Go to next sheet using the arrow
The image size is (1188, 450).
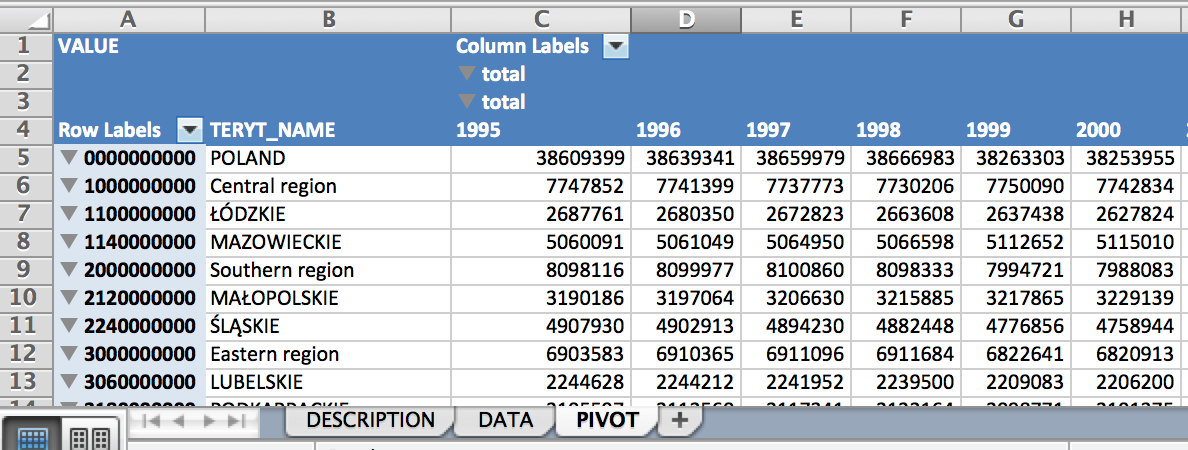[209, 421]
